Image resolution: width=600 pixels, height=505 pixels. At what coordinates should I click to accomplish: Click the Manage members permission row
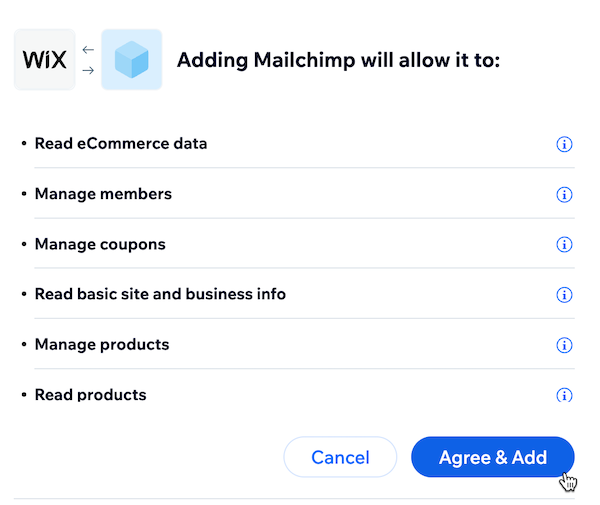pos(103,194)
